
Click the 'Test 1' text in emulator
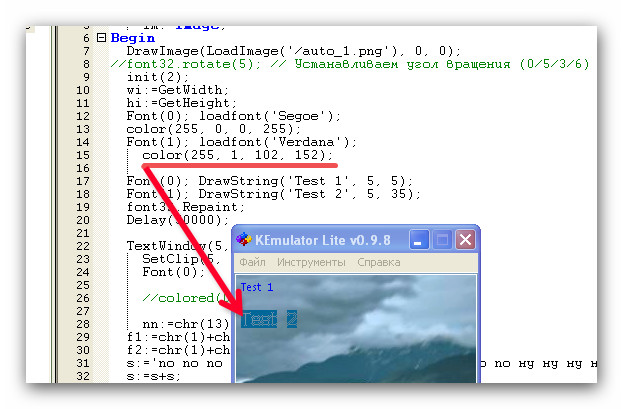[x=257, y=287]
